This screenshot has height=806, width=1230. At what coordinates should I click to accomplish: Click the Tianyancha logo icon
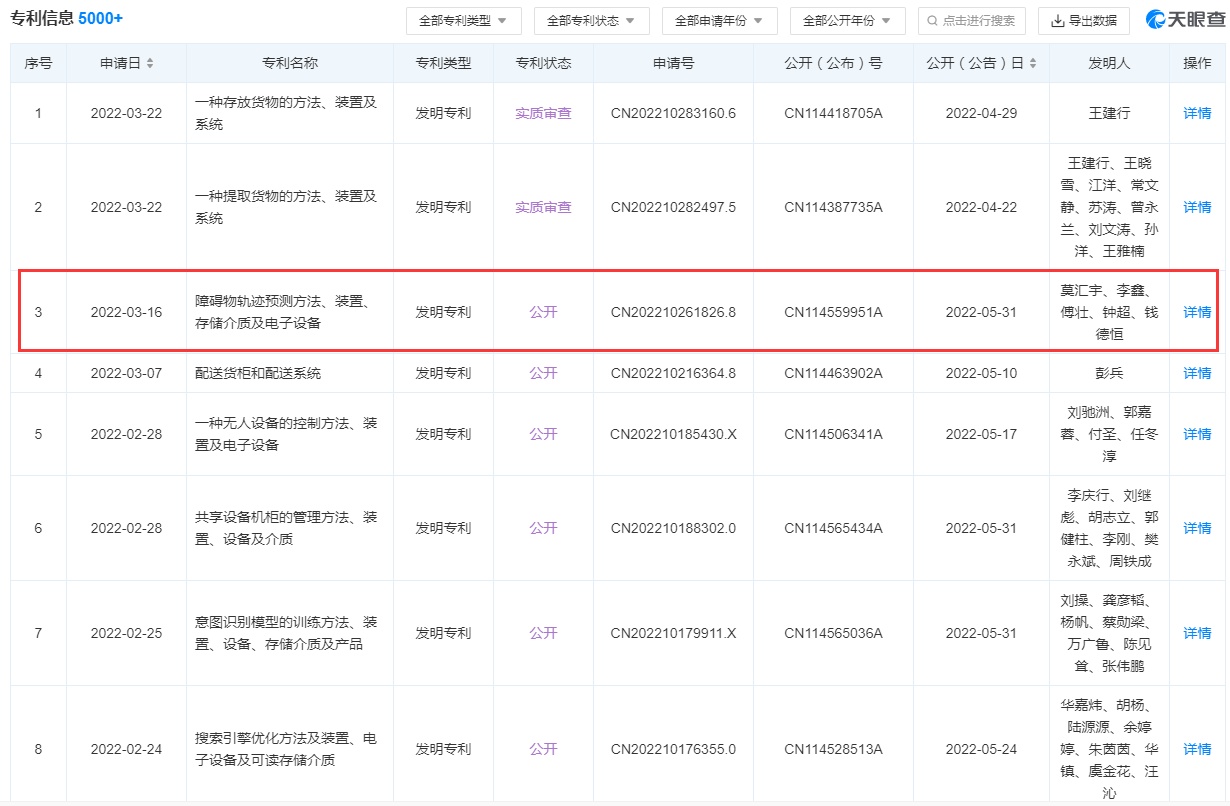tap(1157, 20)
